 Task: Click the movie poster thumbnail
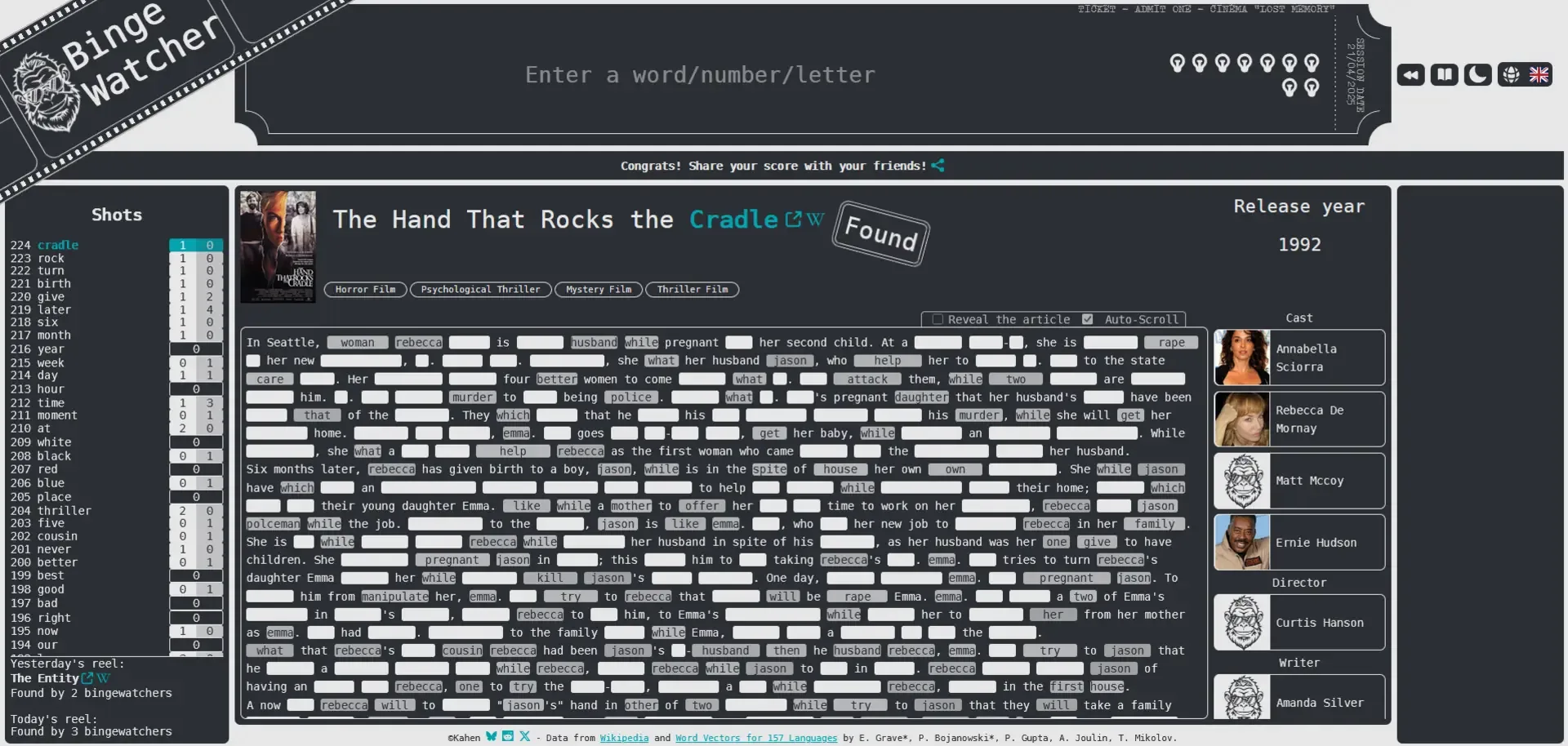click(x=278, y=246)
